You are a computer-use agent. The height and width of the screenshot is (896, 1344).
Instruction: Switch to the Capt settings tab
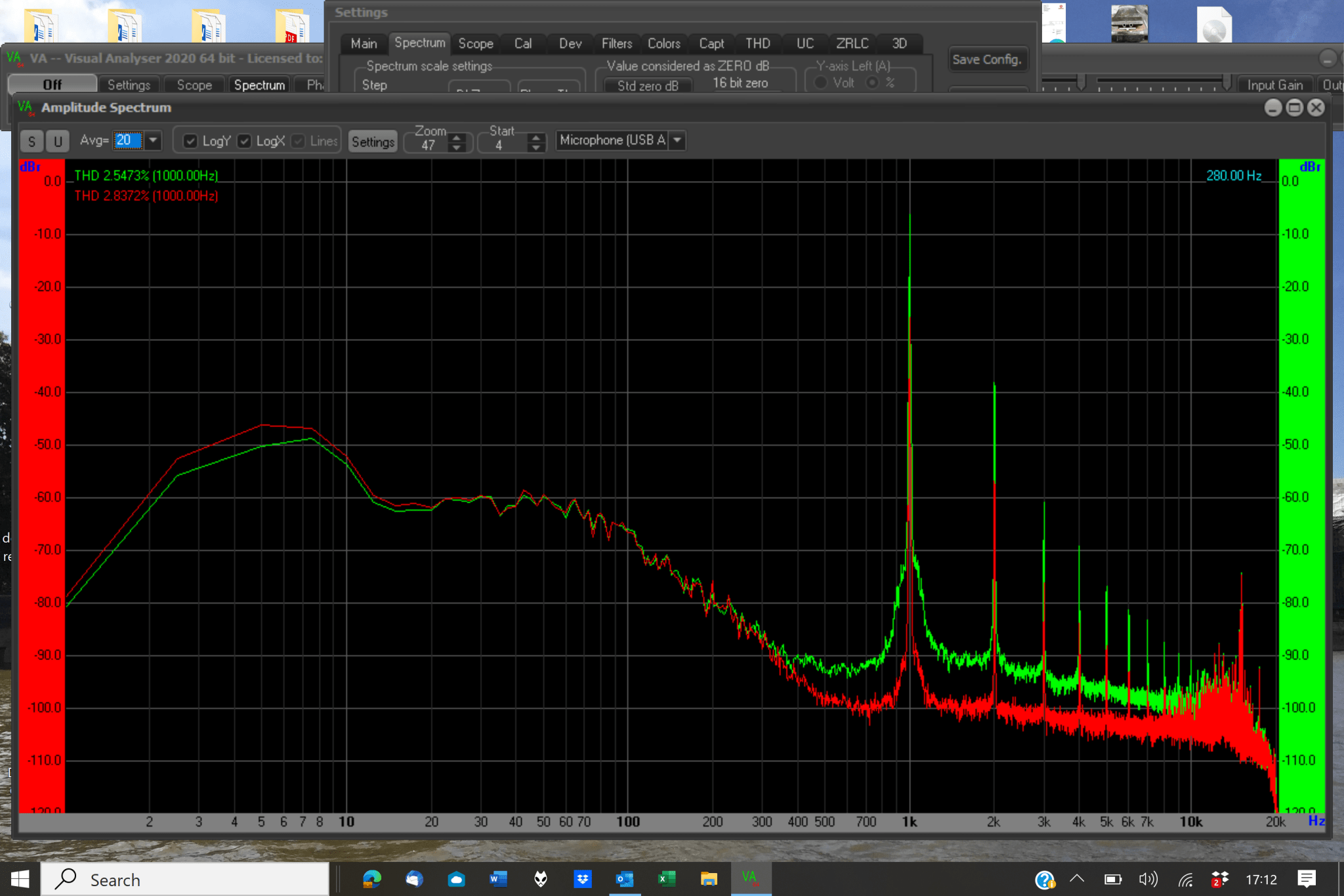click(x=711, y=44)
